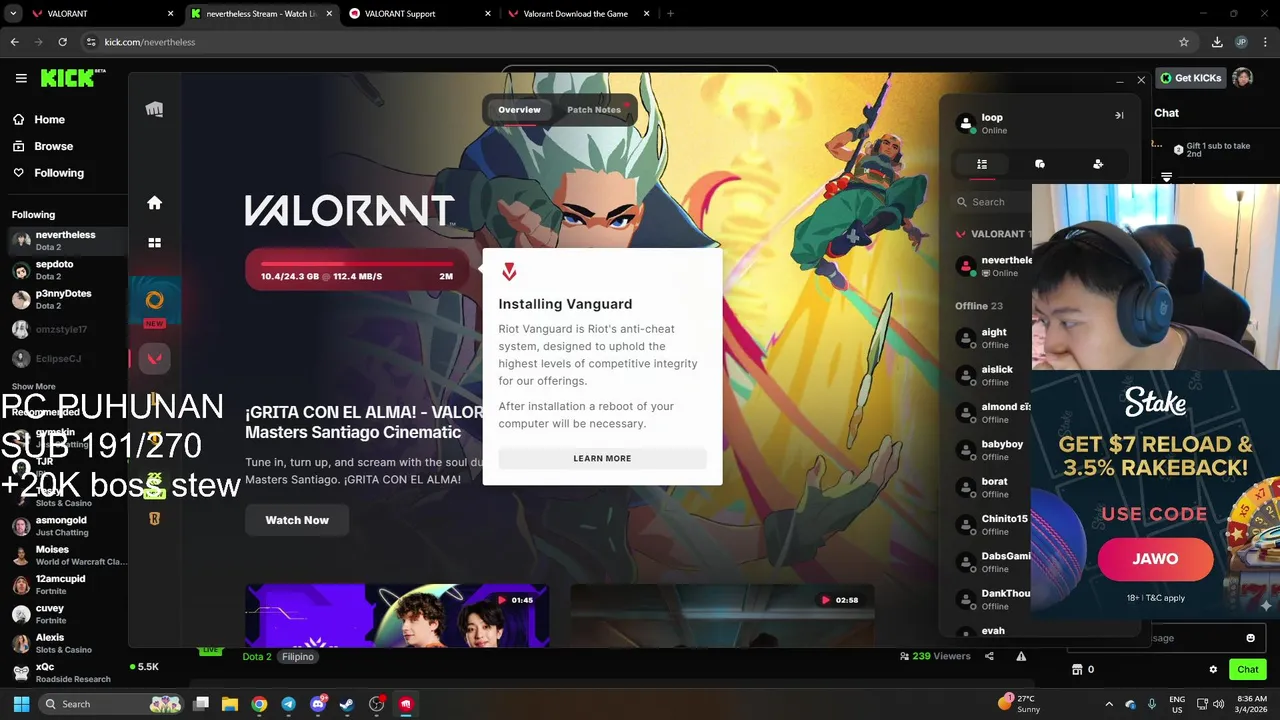Click the JAWO promo code button

coord(1155,559)
